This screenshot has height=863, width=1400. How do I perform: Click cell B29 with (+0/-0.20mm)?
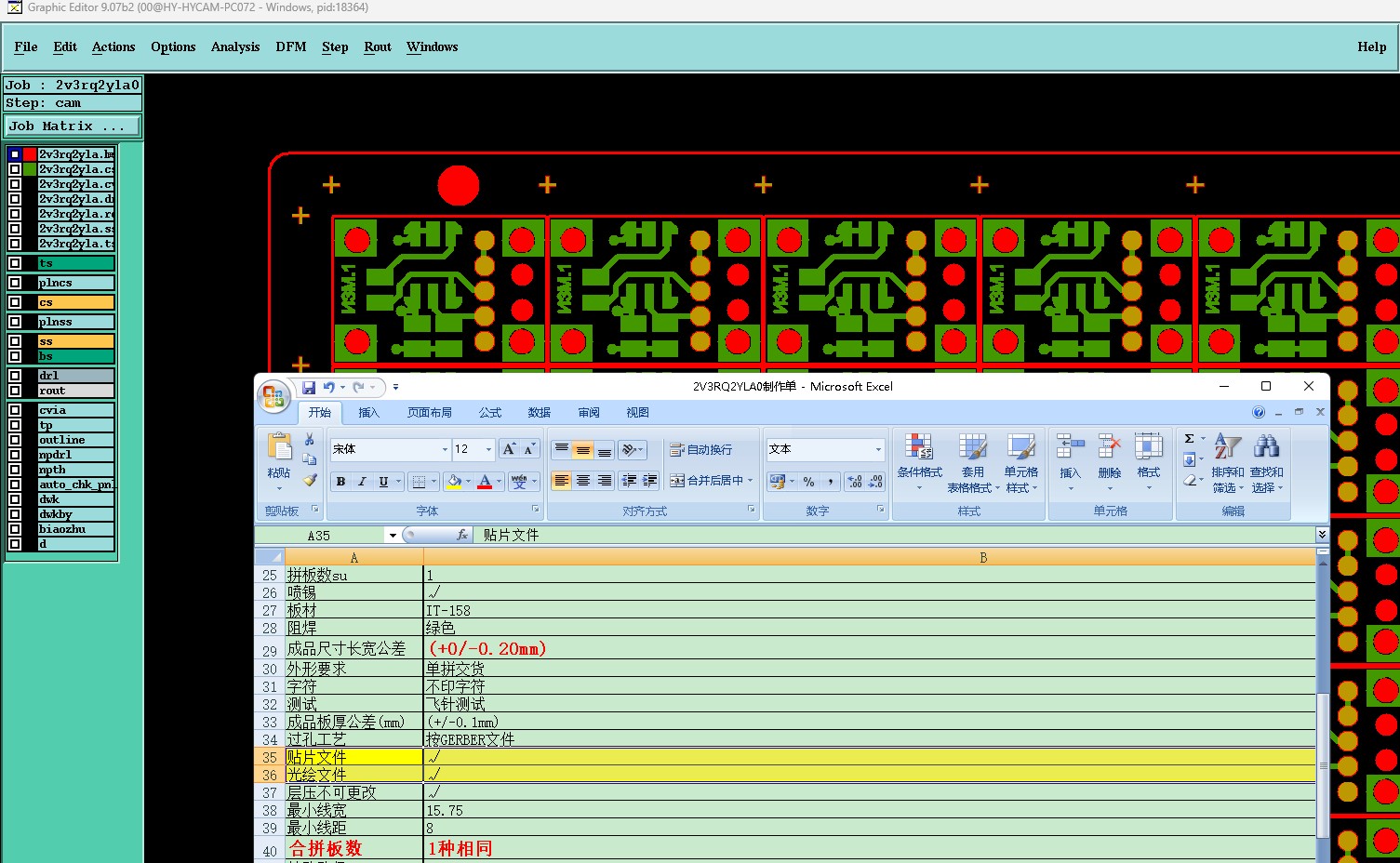tap(870, 648)
